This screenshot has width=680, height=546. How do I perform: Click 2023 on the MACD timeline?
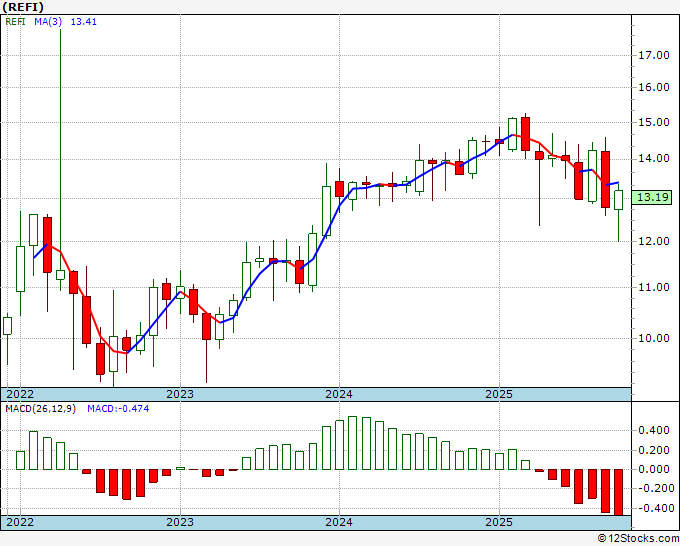[180, 522]
